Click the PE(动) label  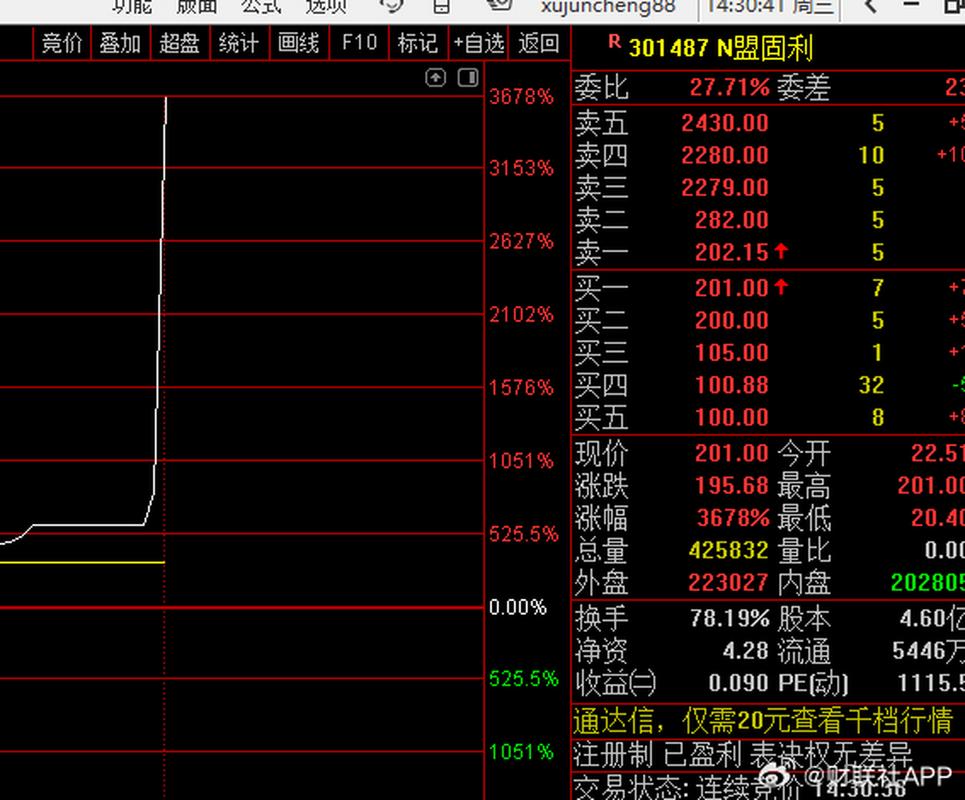click(x=813, y=683)
